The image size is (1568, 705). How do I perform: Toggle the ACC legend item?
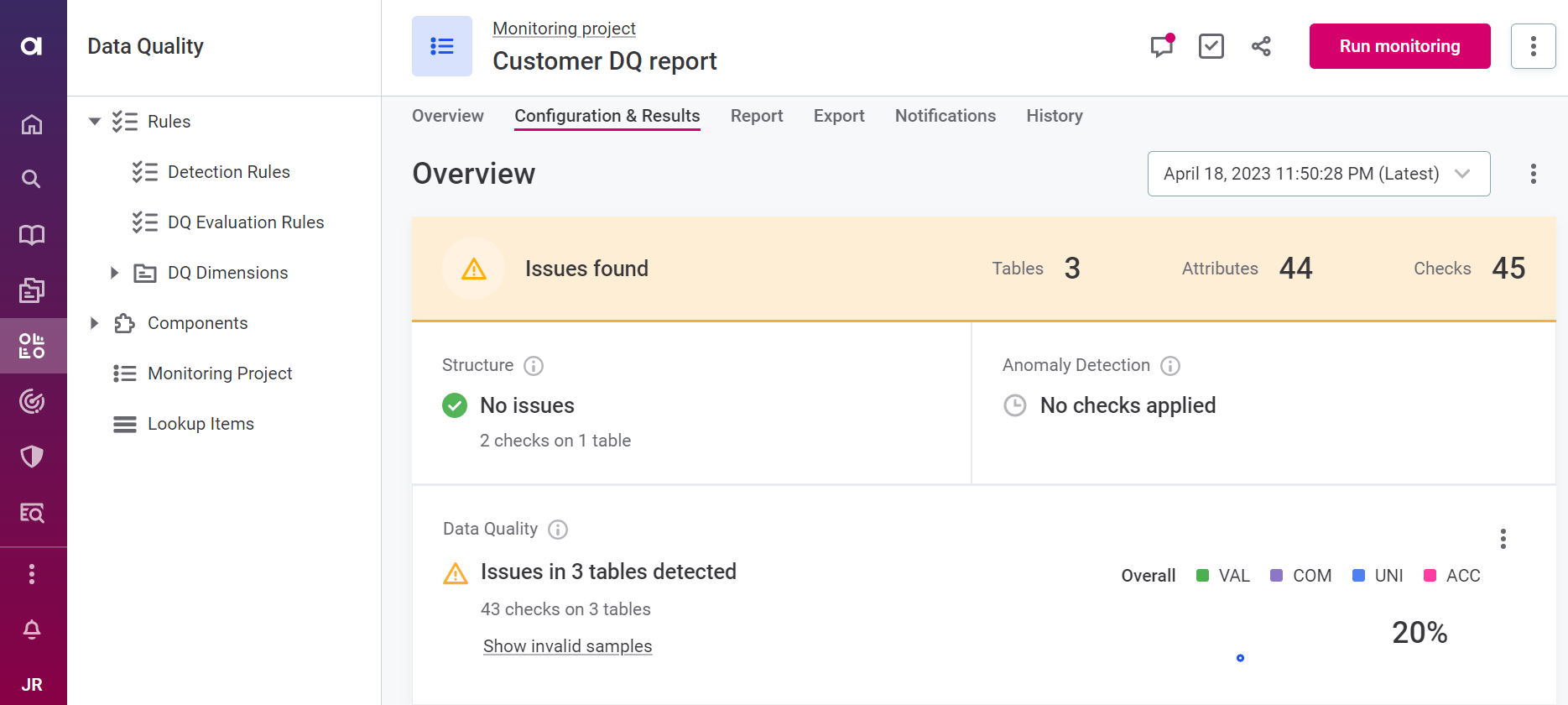1452,576
